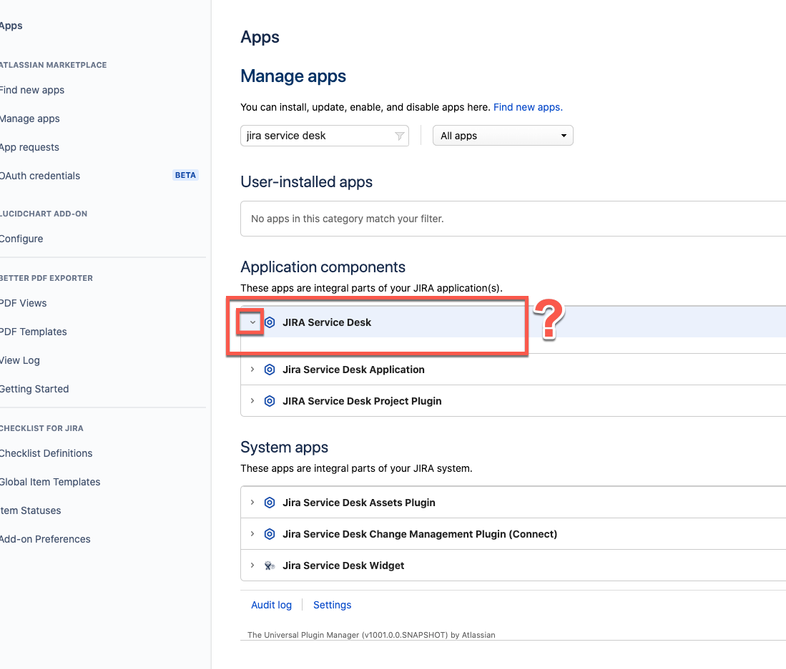Open App requests in sidebar
Screen dimensions: 786x669
29,147
